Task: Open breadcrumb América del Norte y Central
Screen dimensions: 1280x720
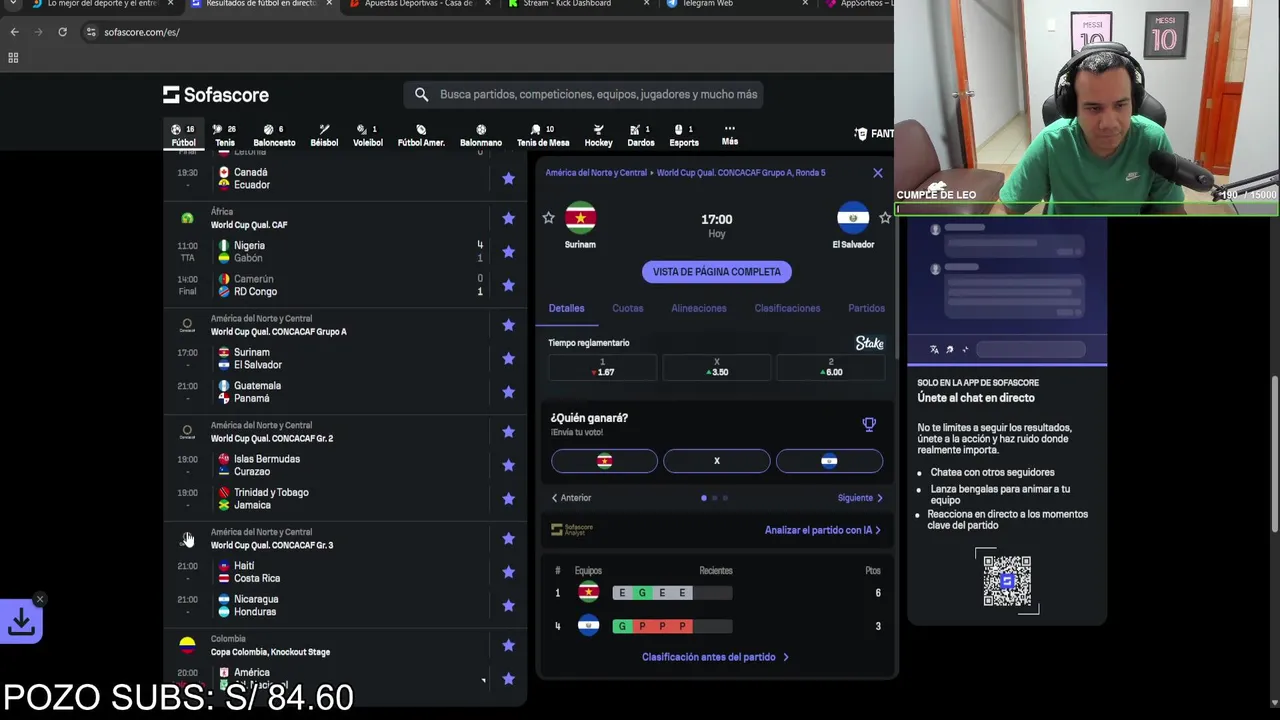Action: (x=596, y=173)
